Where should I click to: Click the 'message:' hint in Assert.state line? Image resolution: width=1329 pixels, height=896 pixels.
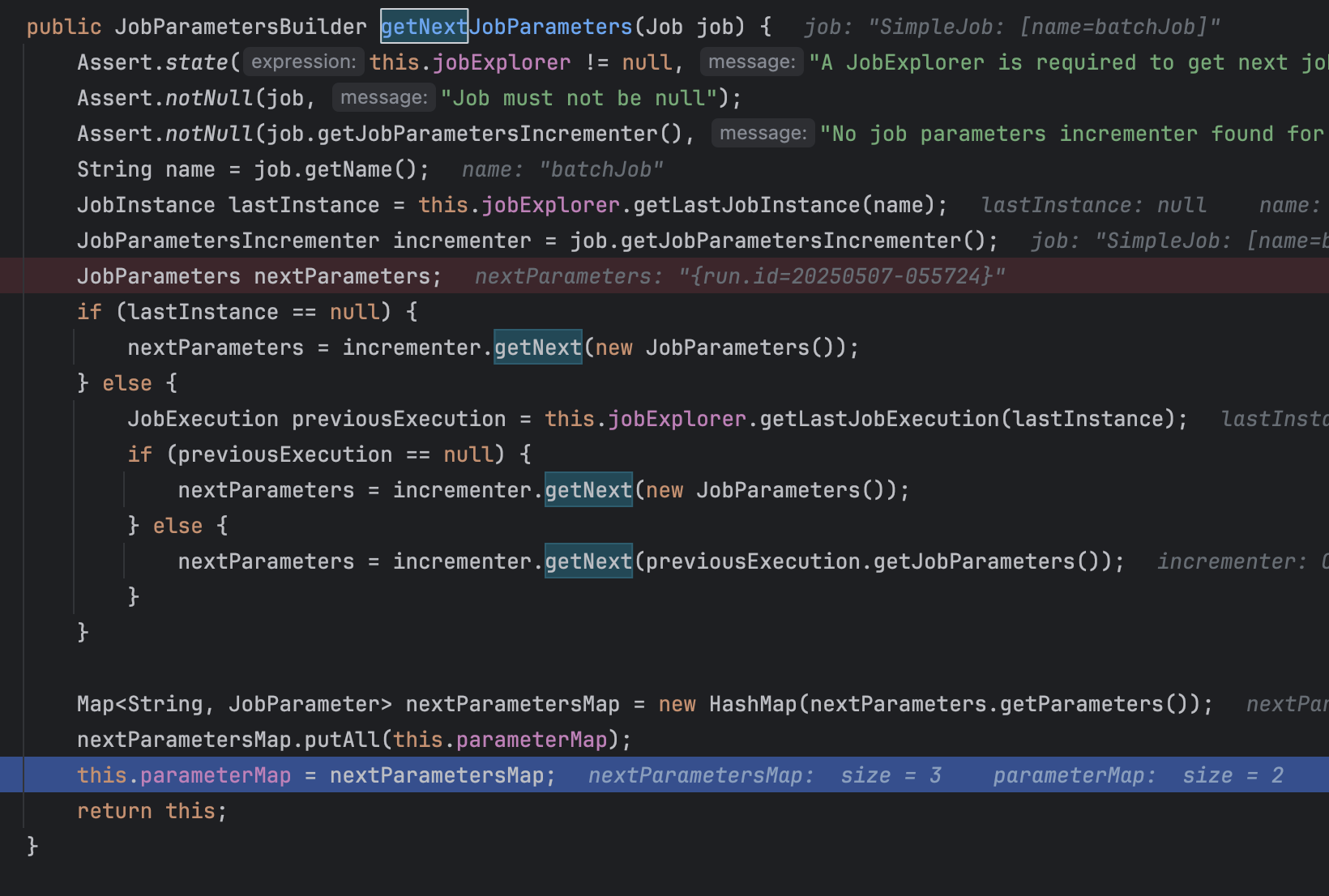752,62
